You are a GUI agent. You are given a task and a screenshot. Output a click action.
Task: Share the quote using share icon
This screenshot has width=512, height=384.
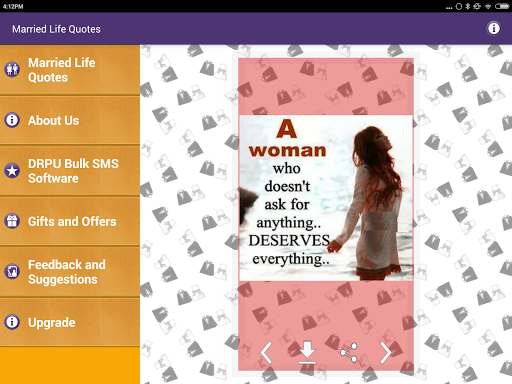(349, 352)
